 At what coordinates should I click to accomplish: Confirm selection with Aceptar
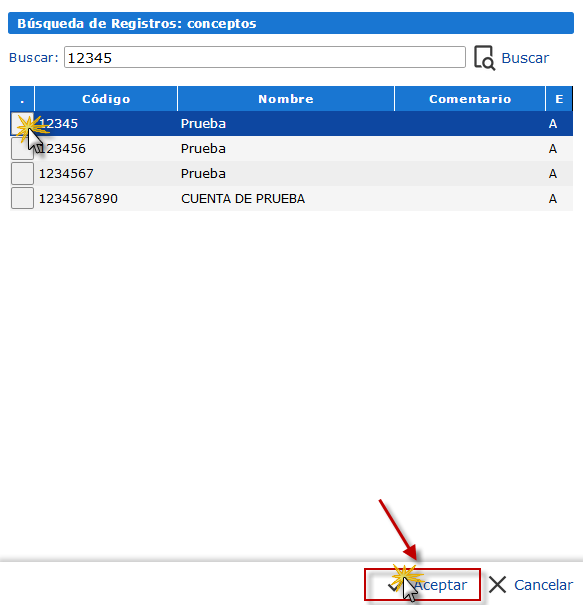[422, 585]
